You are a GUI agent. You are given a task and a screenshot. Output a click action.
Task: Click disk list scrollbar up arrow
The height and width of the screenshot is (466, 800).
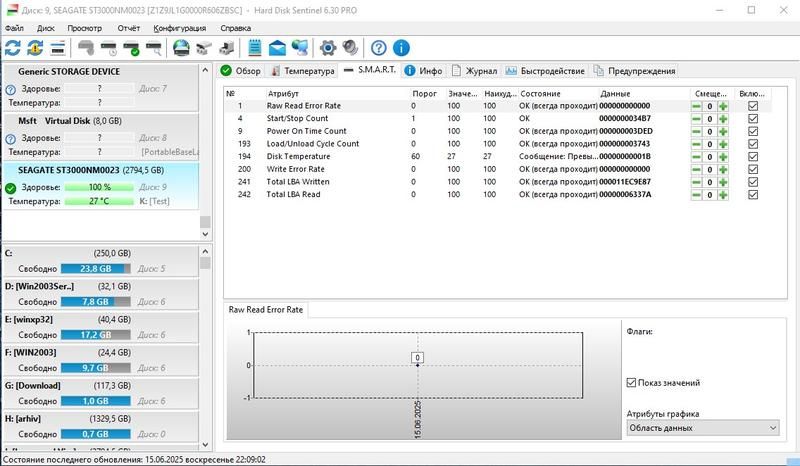(205, 70)
